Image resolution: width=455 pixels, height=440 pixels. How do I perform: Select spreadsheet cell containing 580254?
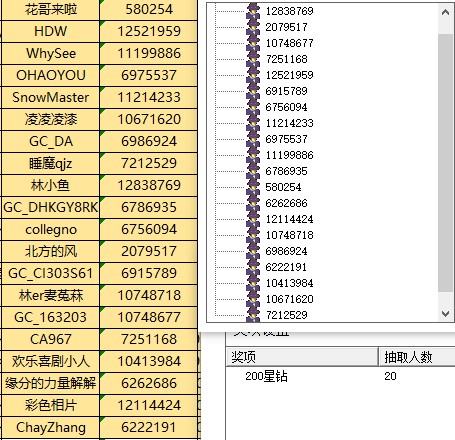point(149,9)
